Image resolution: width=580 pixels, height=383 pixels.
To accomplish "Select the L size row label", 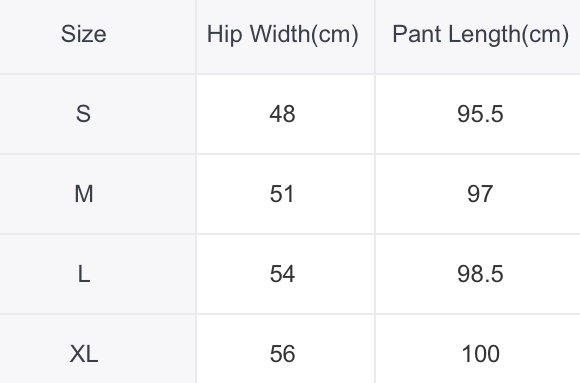I will (84, 274).
